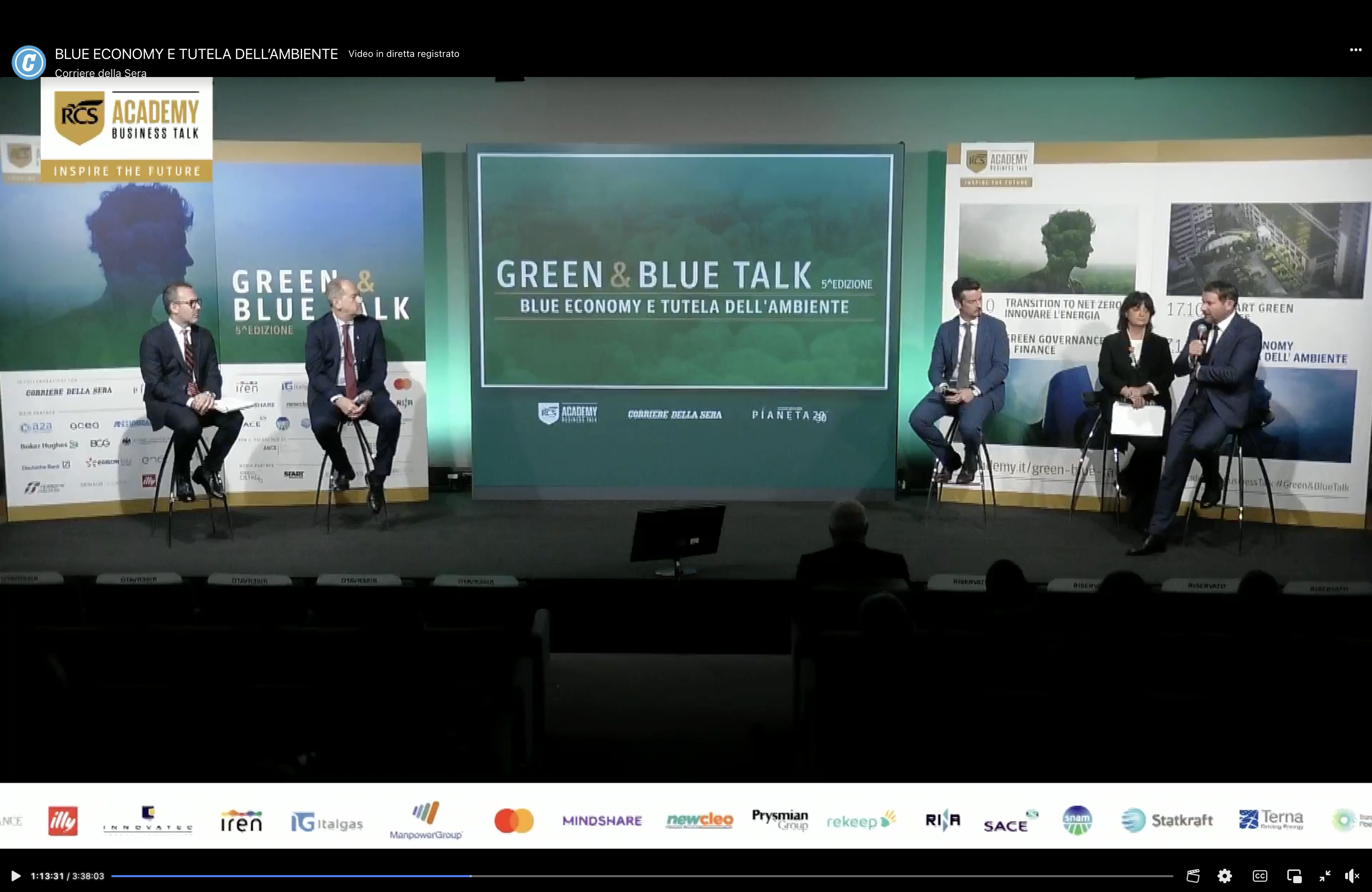
Task: Open the Corriere della Sera channel name link
Action: [100, 73]
